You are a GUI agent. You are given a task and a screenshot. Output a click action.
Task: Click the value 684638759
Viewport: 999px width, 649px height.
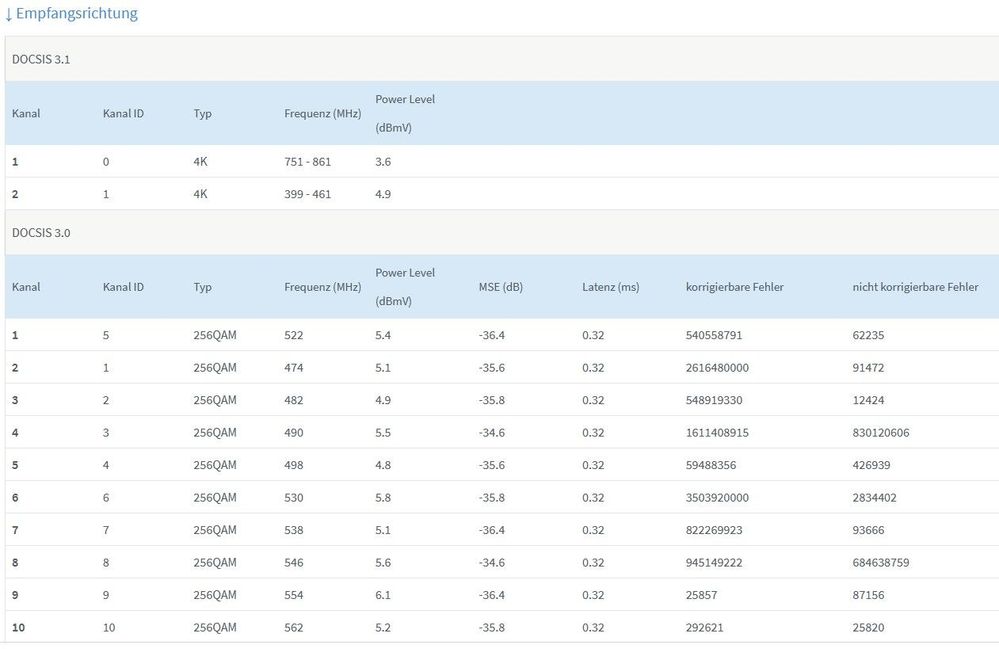[x=880, y=562]
